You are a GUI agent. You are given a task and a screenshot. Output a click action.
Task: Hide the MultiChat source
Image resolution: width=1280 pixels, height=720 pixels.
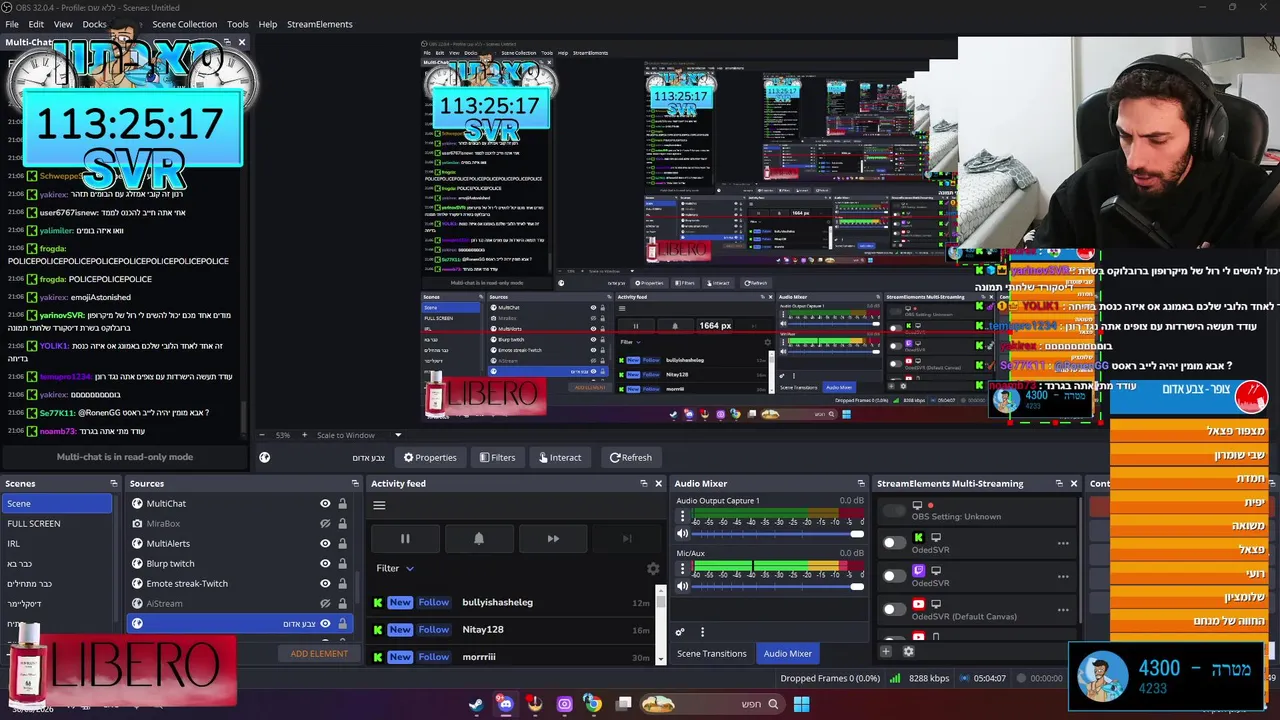[x=325, y=504]
